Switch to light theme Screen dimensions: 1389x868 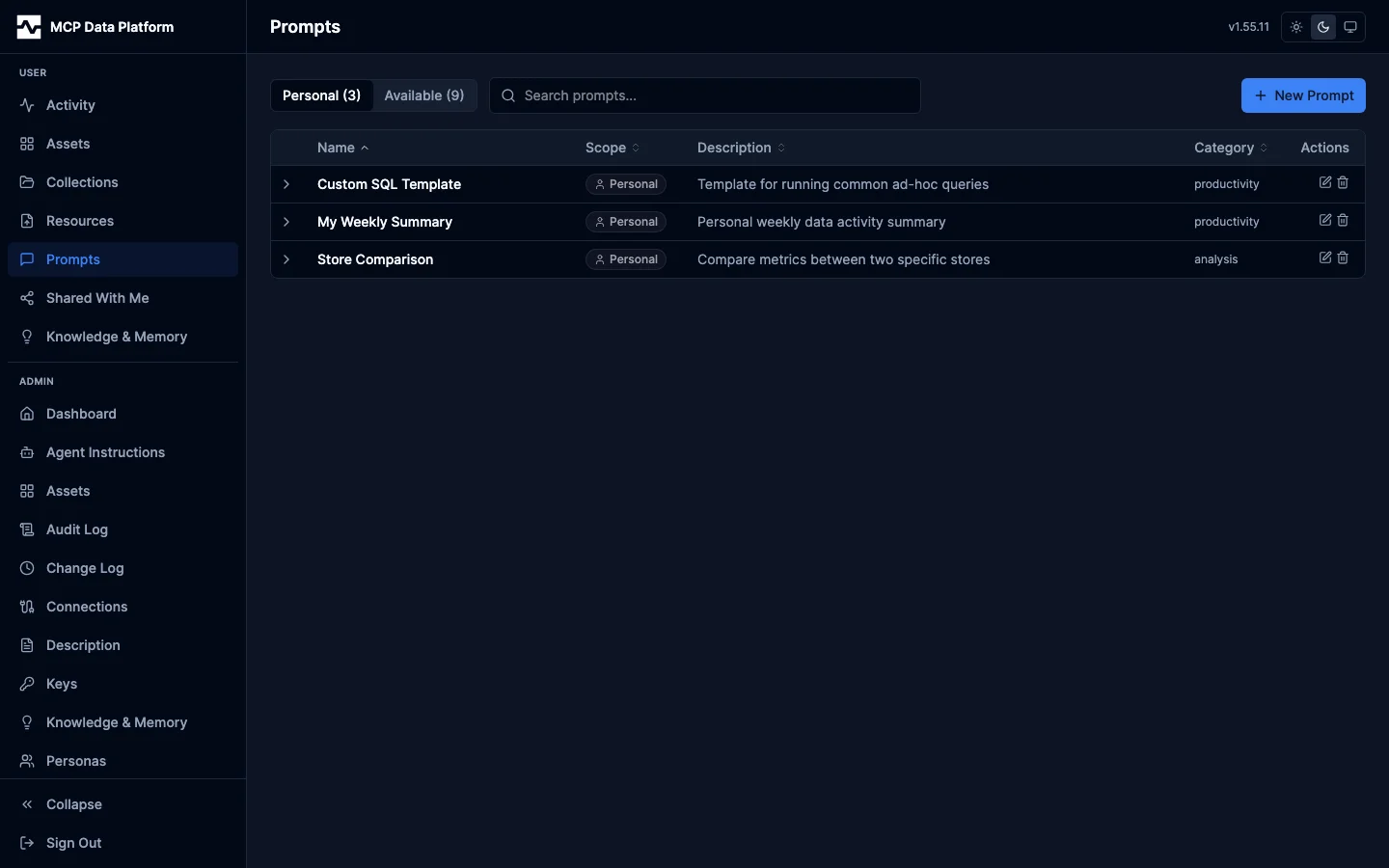point(1296,27)
